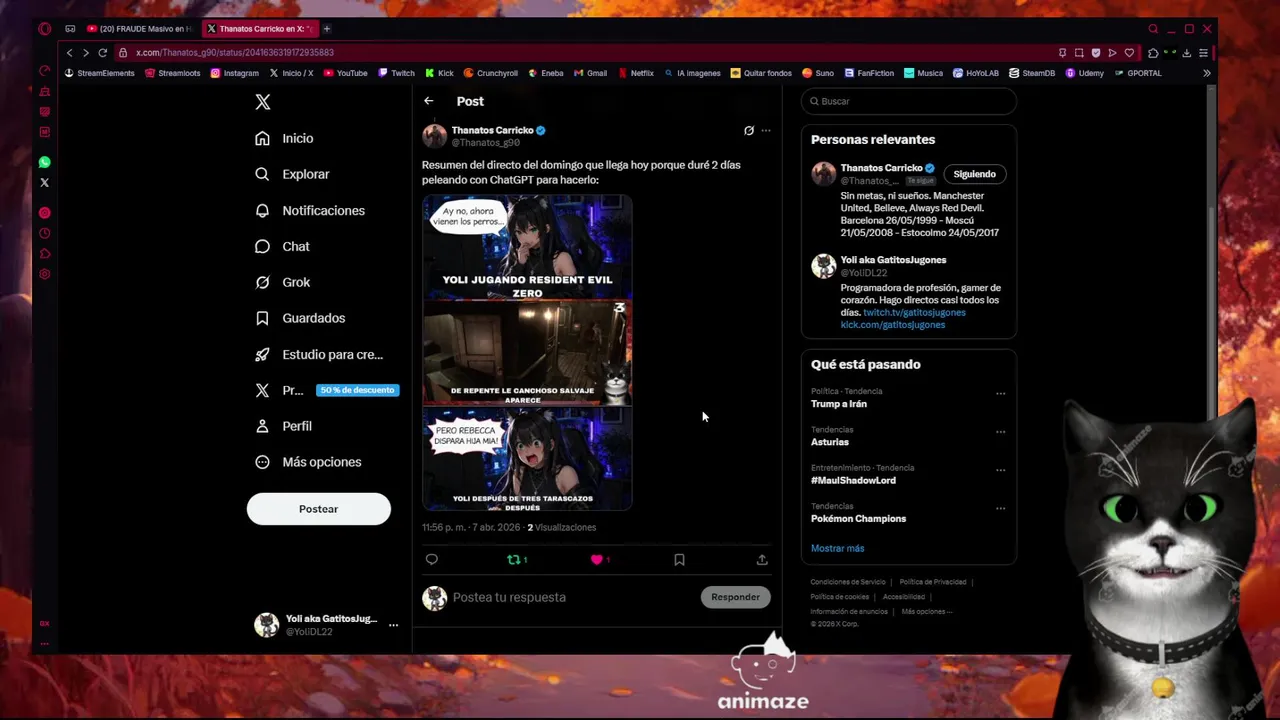The image size is (1280, 720).
Task: Click the address bar URL
Action: click(x=235, y=53)
